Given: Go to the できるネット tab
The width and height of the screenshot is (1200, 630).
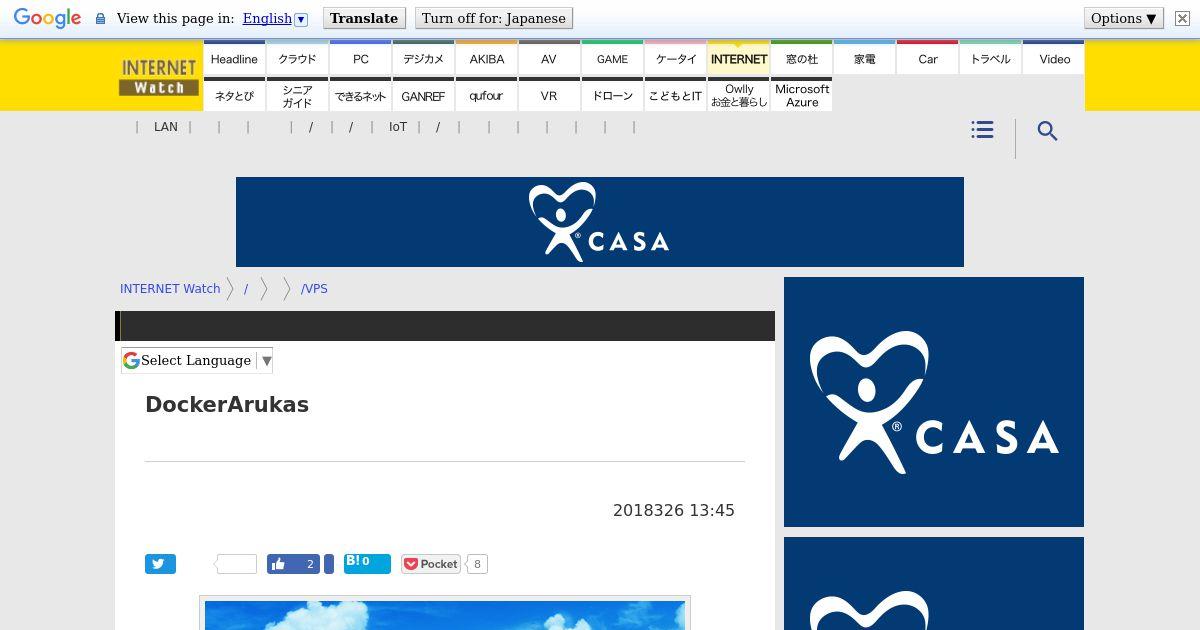Looking at the screenshot, I should tap(360, 95).
